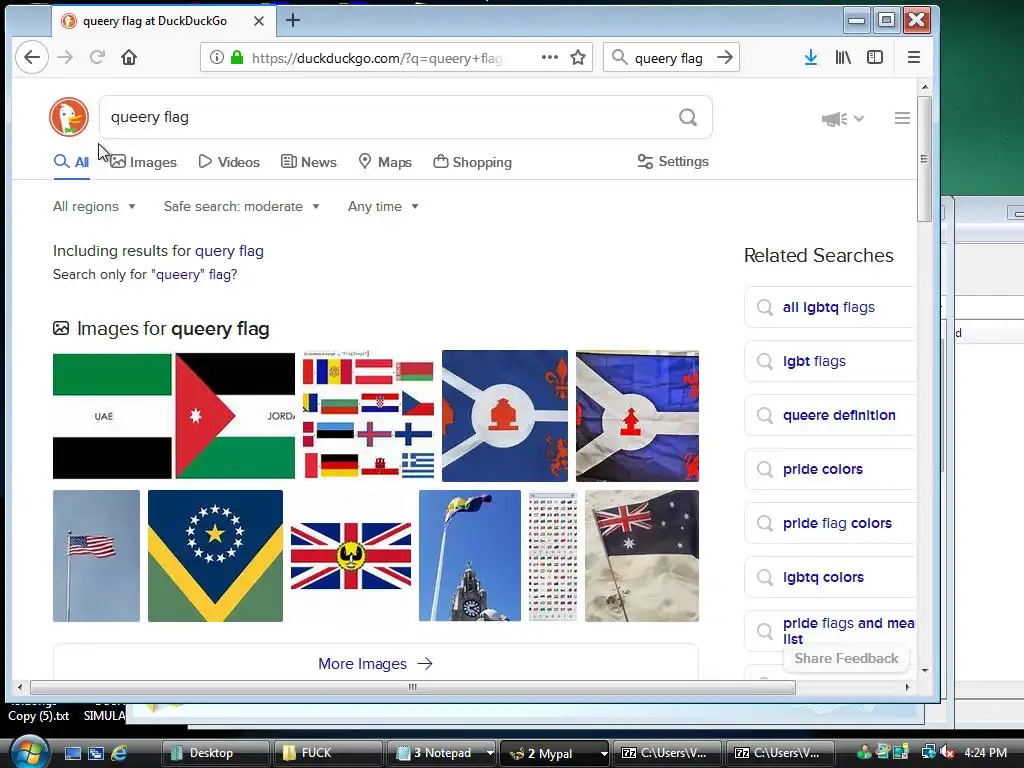The height and width of the screenshot is (768, 1024).
Task: Open the DuckDuckGo side hamburger menu
Action: 902,118
